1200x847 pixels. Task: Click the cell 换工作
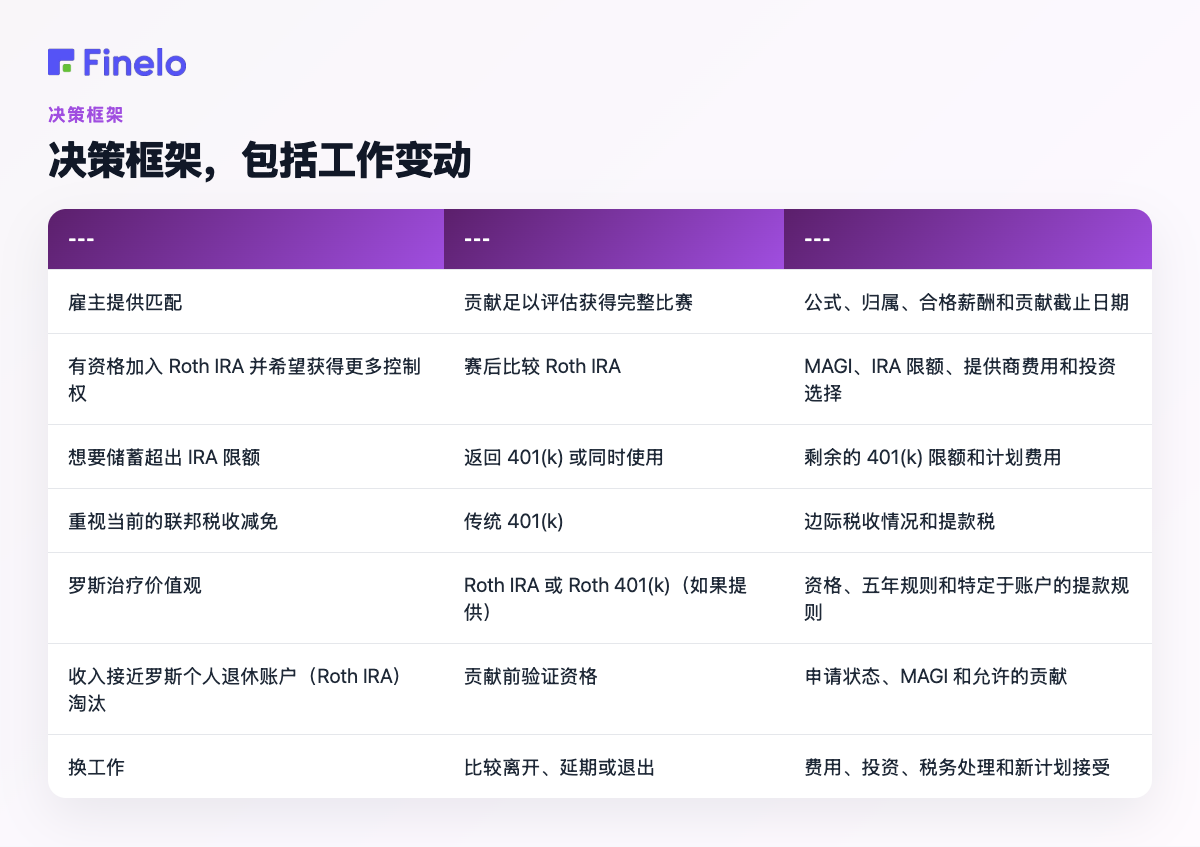click(x=246, y=767)
